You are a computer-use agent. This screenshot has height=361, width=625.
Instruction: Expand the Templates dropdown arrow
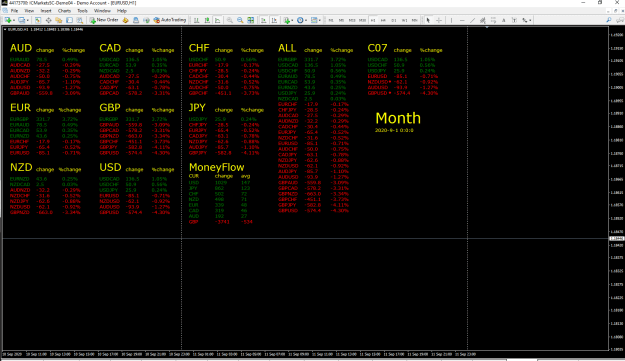pyautogui.click(x=320, y=20)
